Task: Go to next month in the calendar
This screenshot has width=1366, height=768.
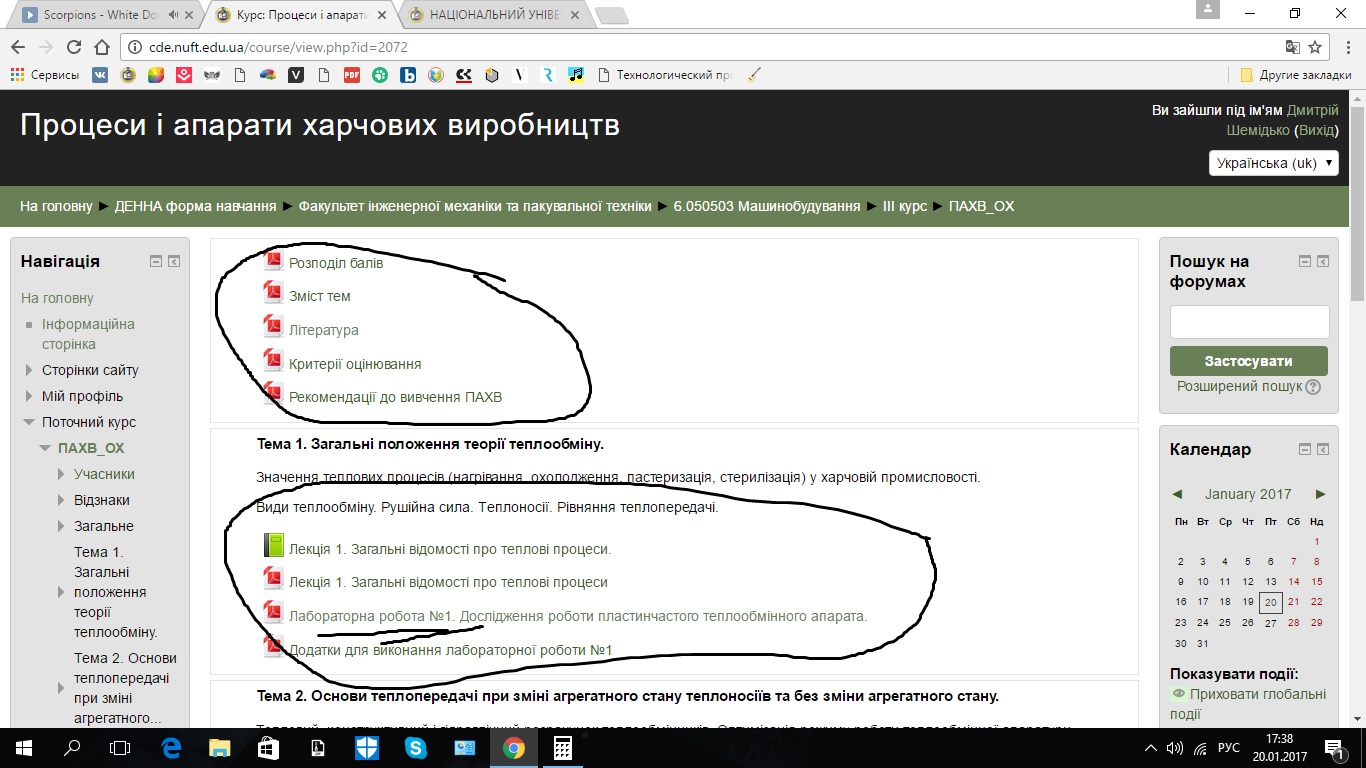Action: [1320, 494]
